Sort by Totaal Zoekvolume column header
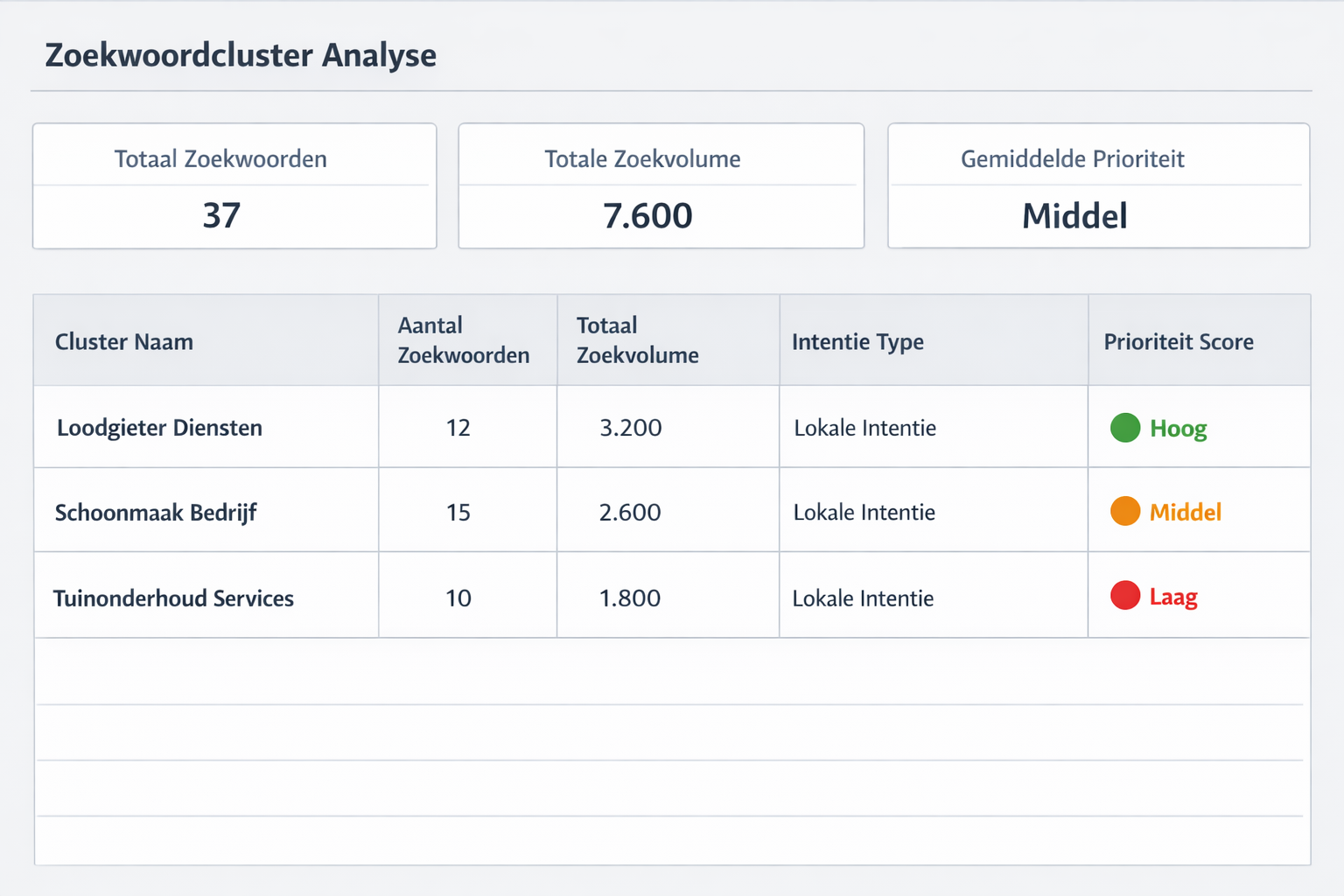This screenshot has height=896, width=1344. coord(637,340)
